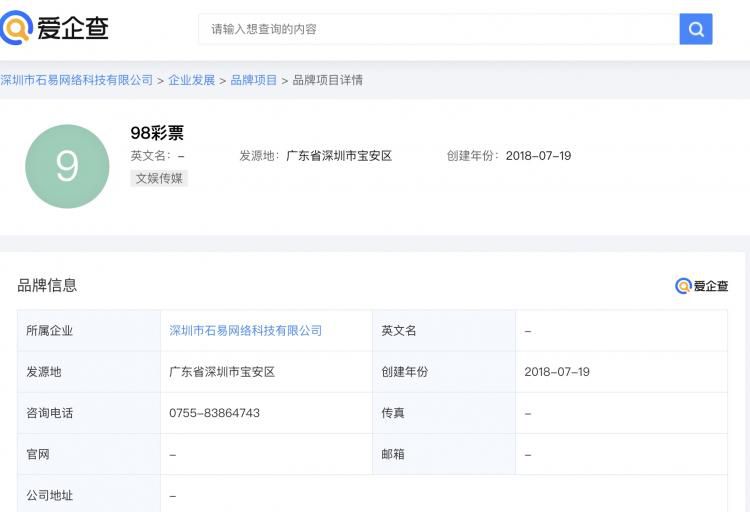Image resolution: width=750 pixels, height=512 pixels.
Task: Click table 创建年份 value 2018-07-19
Action: click(x=557, y=372)
